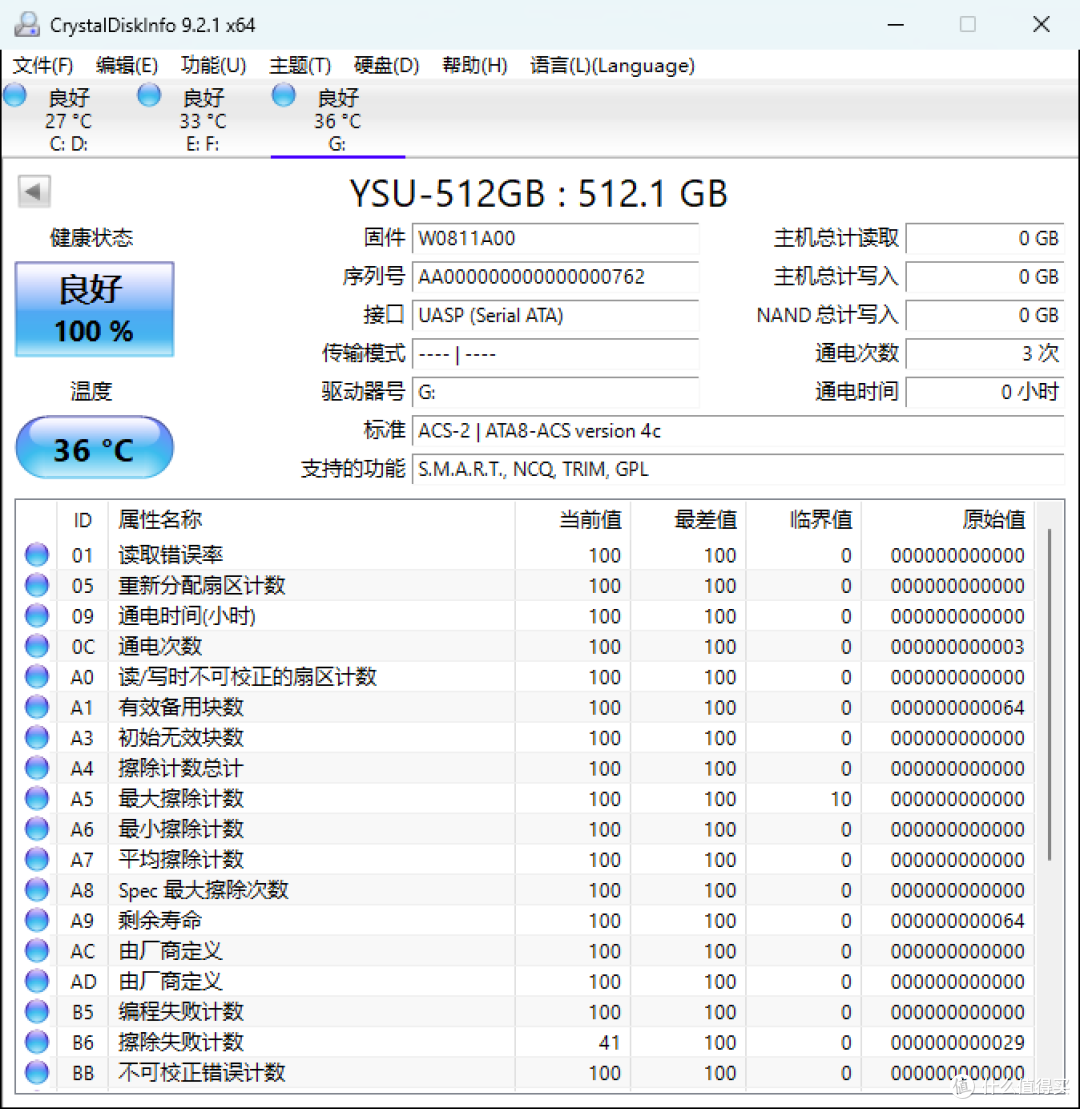Click the status icon for A7 平均擦除计数
Screen dimensions: 1080x1109
[x=37, y=859]
